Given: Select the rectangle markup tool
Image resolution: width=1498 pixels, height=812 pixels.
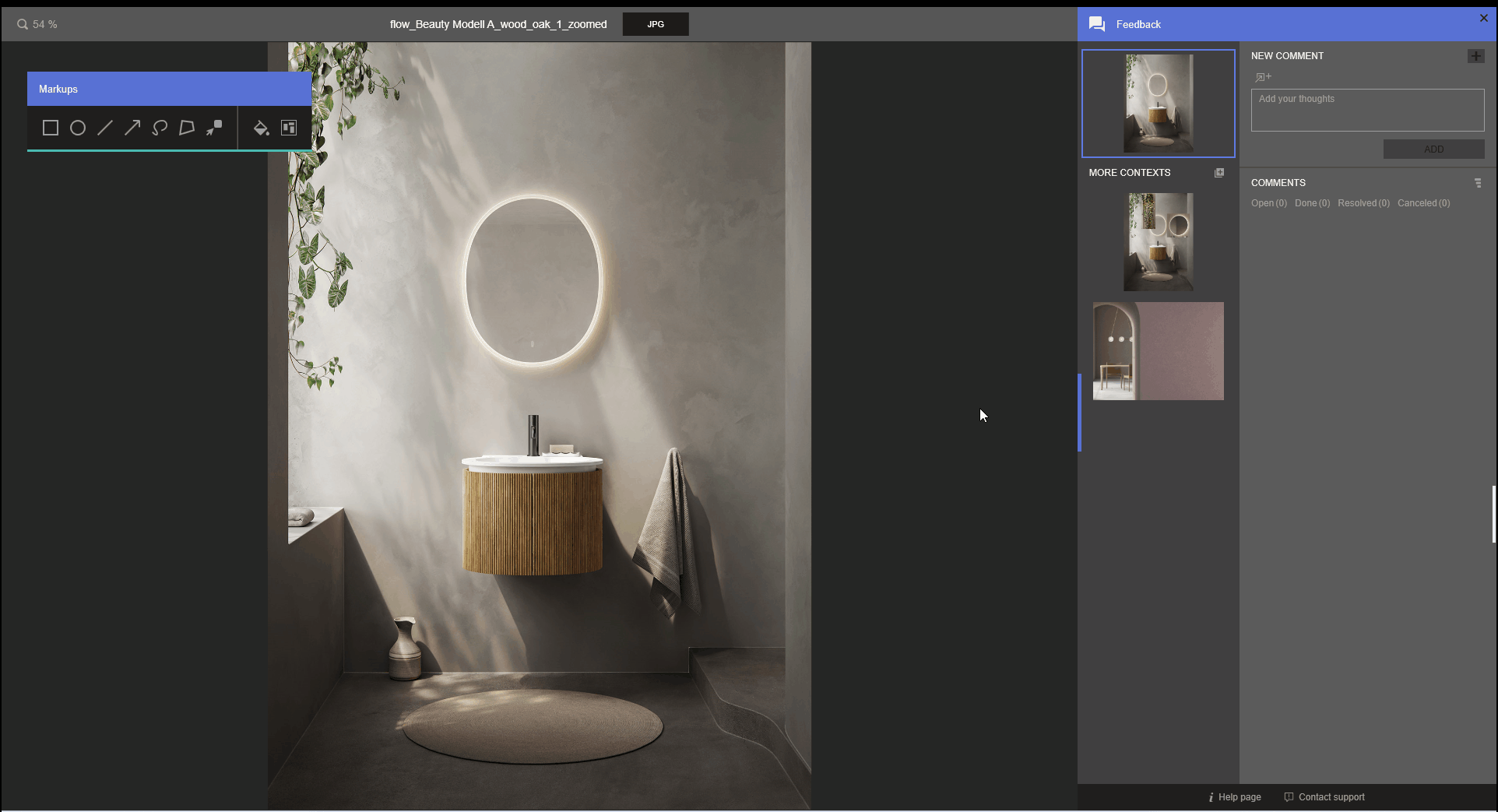Looking at the screenshot, I should (51, 128).
